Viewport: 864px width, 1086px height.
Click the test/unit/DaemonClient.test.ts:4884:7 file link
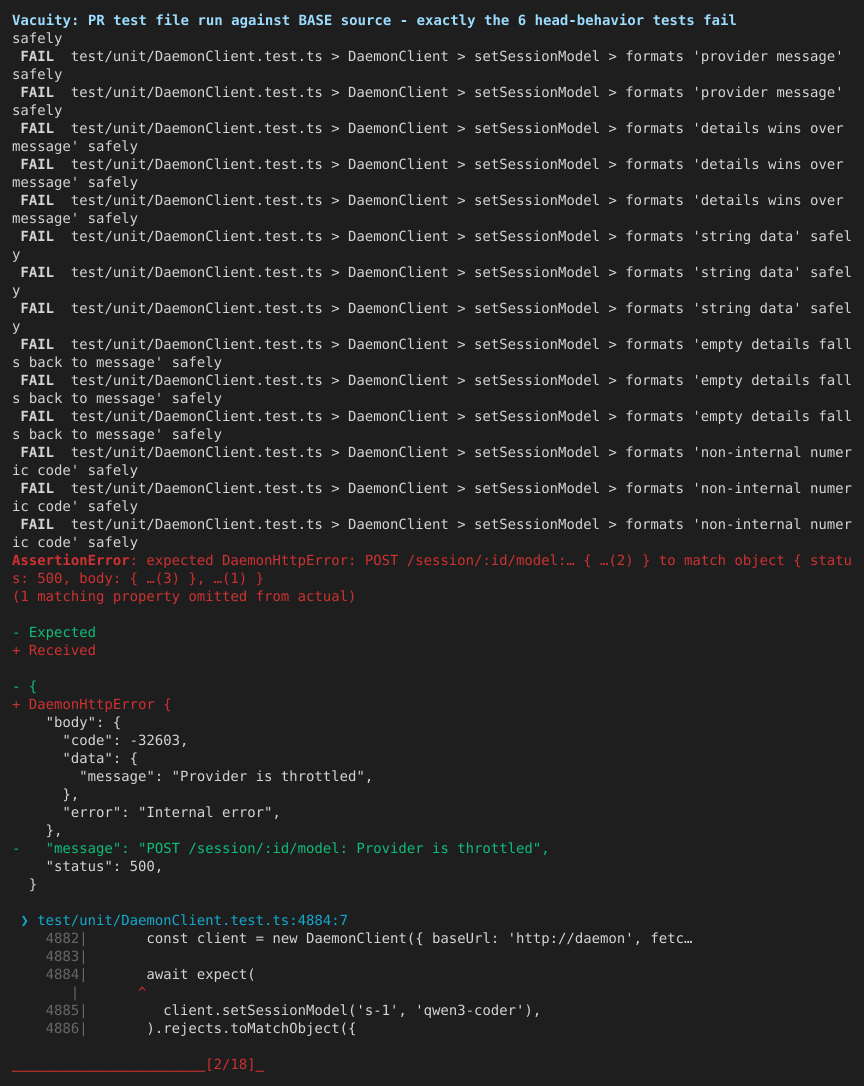pos(192,920)
